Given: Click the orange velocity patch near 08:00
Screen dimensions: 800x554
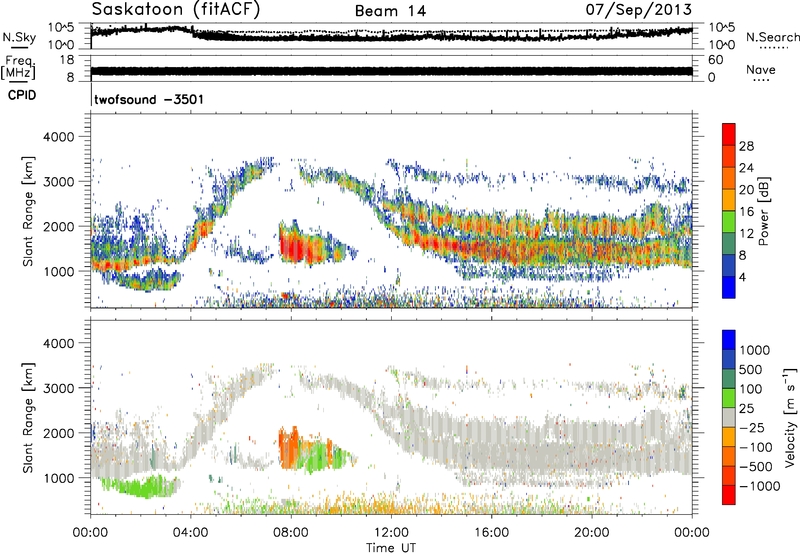Looking at the screenshot, I should [x=289, y=449].
